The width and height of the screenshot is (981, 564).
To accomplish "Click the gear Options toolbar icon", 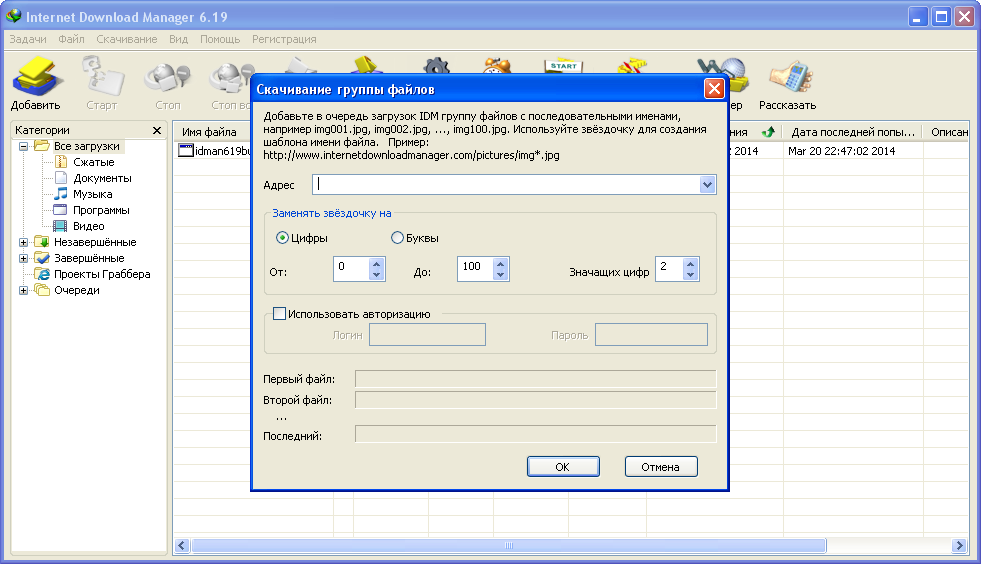I will click(436, 65).
